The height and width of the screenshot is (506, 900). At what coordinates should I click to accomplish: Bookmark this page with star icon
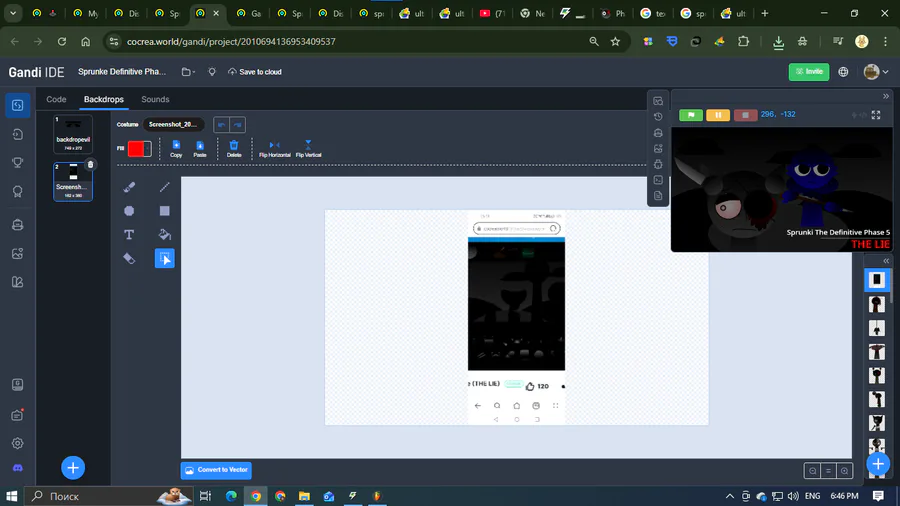pyautogui.click(x=615, y=41)
